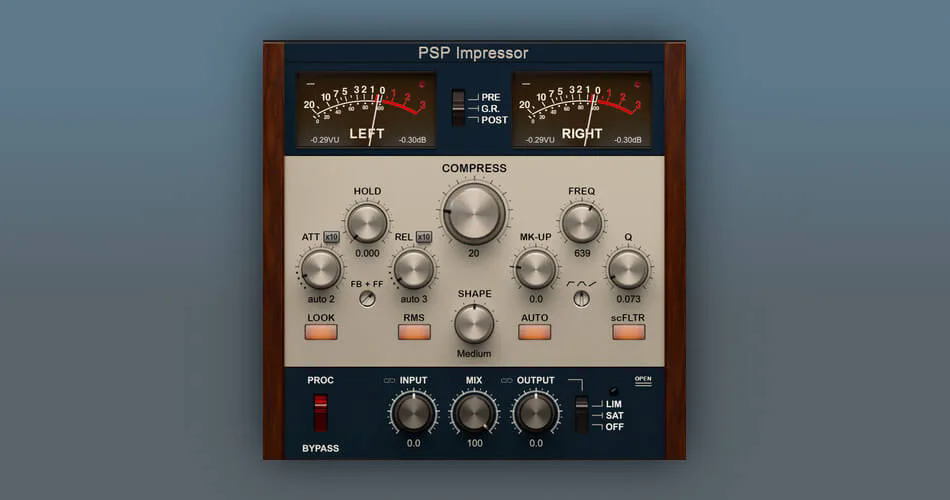Click the PSP Impressor title
The height and width of the screenshot is (500, 950).
coord(473,53)
